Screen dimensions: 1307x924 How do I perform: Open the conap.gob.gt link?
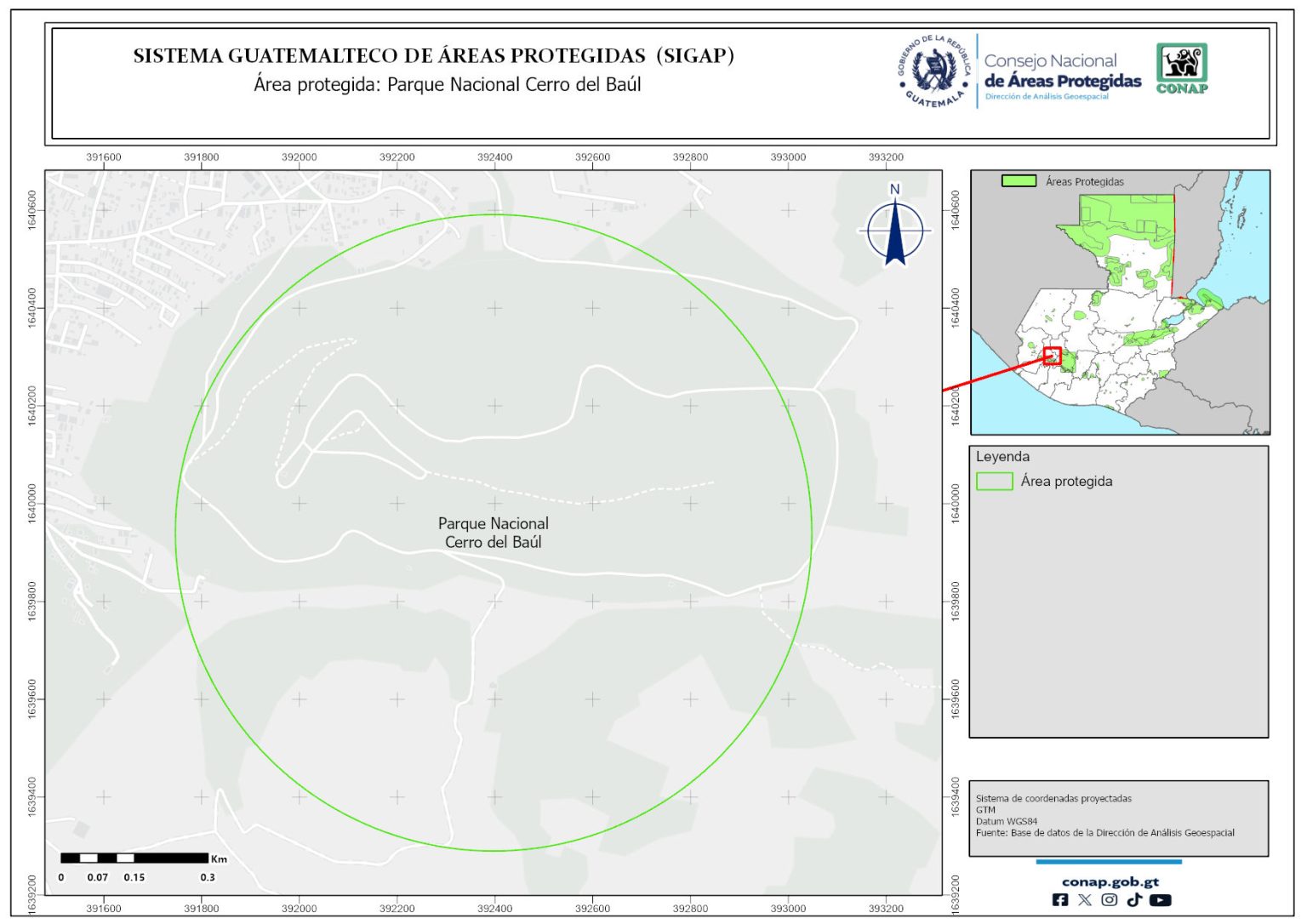1110,881
